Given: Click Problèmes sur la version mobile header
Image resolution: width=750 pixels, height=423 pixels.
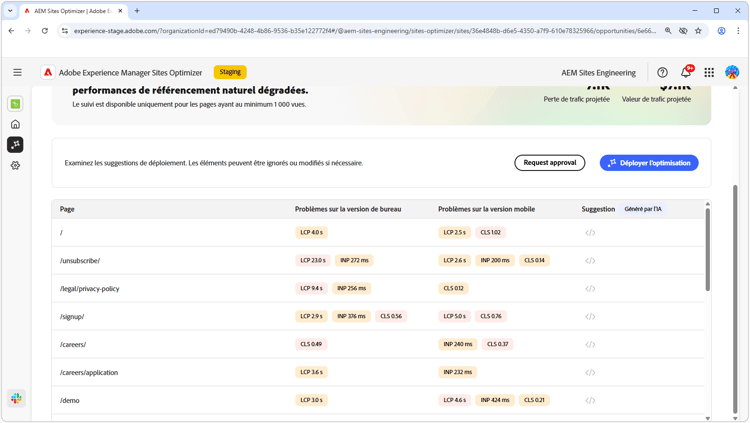Looking at the screenshot, I should coord(486,209).
